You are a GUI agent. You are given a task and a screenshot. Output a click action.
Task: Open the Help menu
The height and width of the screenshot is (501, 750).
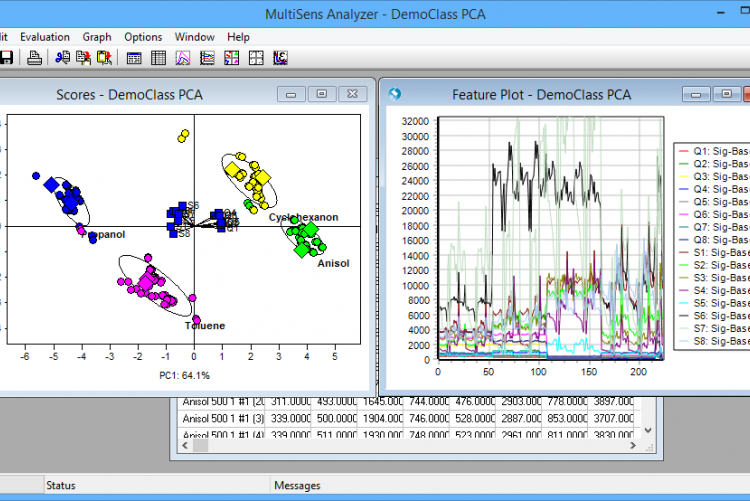tap(238, 37)
